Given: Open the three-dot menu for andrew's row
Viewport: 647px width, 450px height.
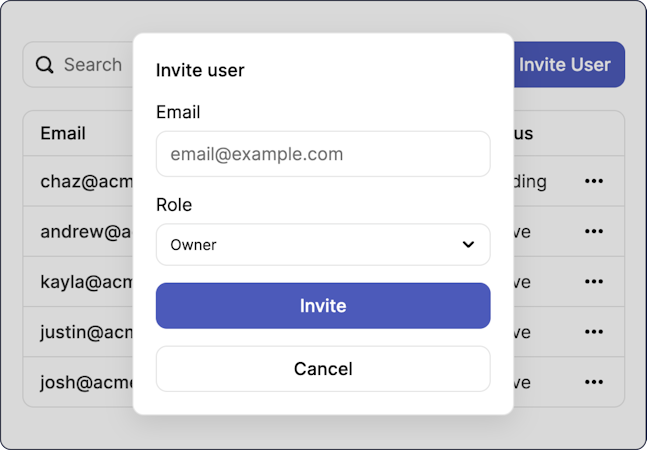Looking at the screenshot, I should (x=594, y=231).
